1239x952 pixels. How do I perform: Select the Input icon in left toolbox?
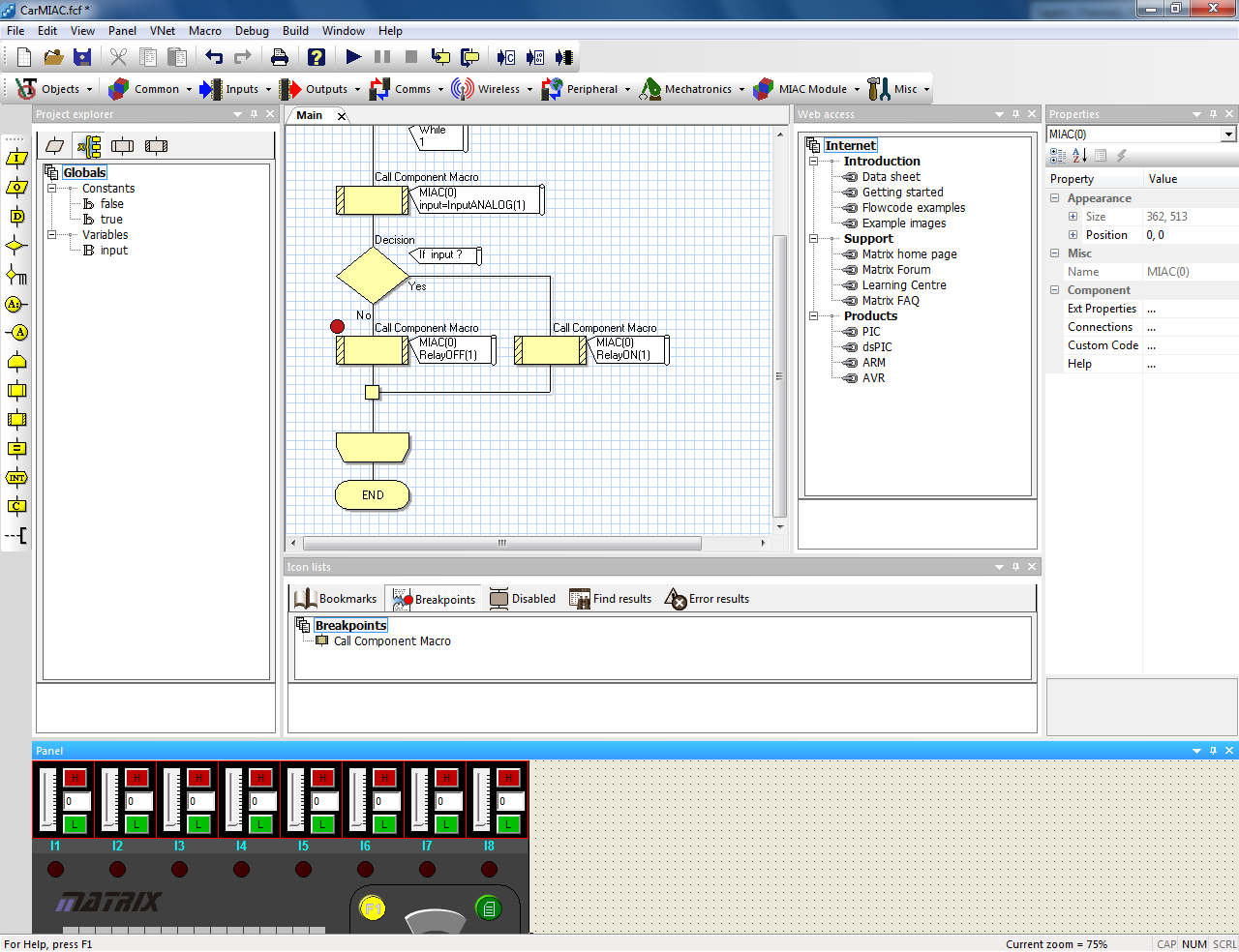click(16, 159)
